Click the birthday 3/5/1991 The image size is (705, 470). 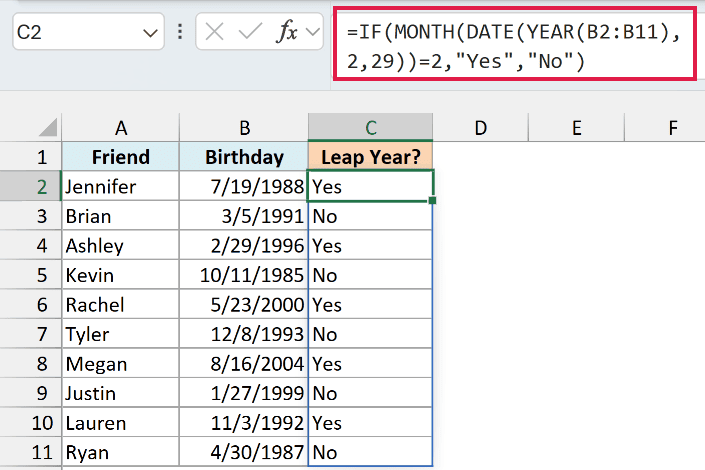click(x=244, y=216)
